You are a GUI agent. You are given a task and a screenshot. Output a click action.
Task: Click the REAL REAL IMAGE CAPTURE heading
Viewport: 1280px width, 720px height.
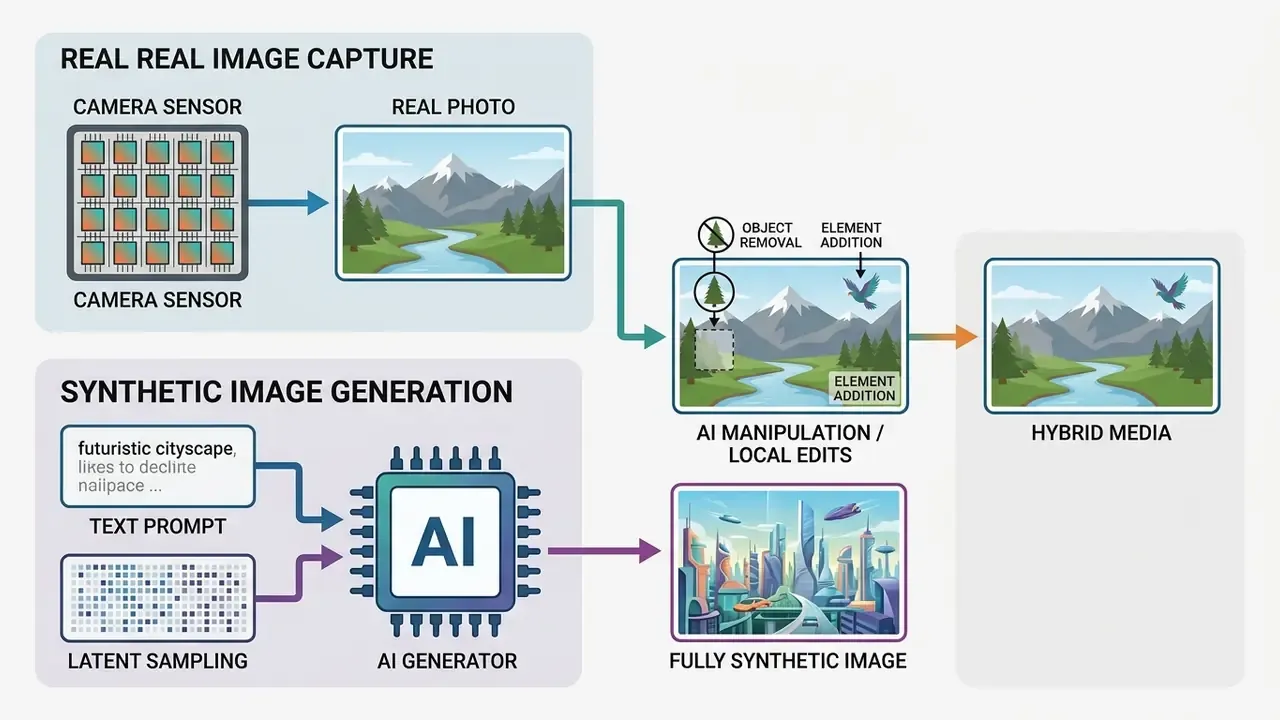[x=247, y=58]
